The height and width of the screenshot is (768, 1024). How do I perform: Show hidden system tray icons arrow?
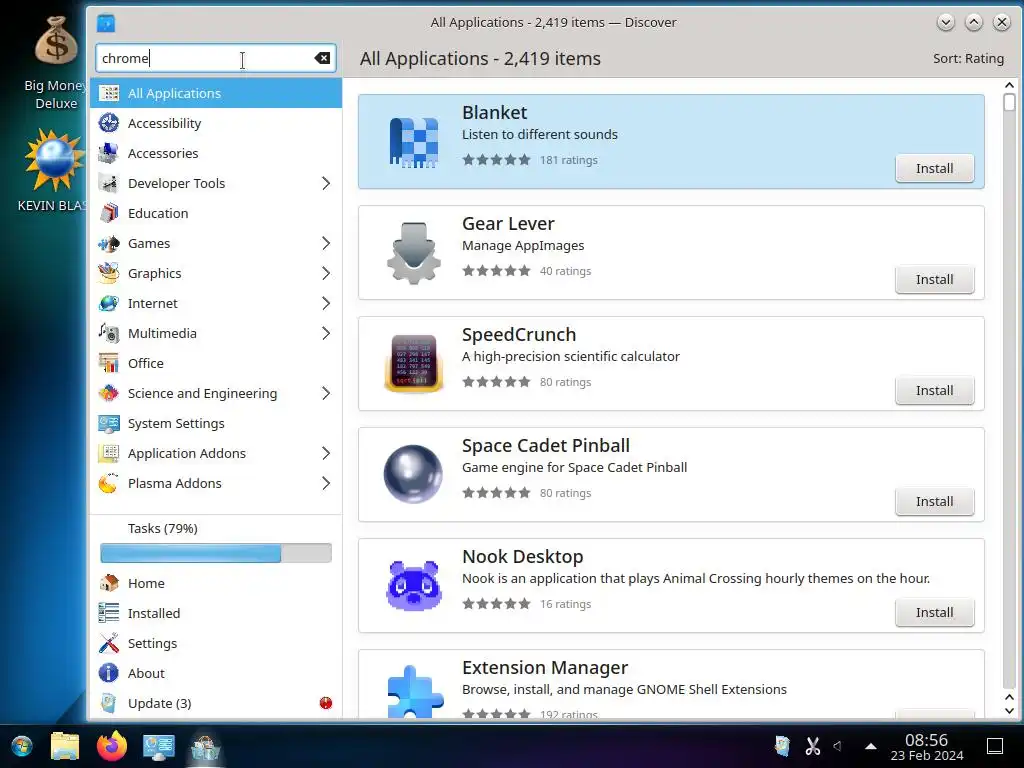pos(871,746)
